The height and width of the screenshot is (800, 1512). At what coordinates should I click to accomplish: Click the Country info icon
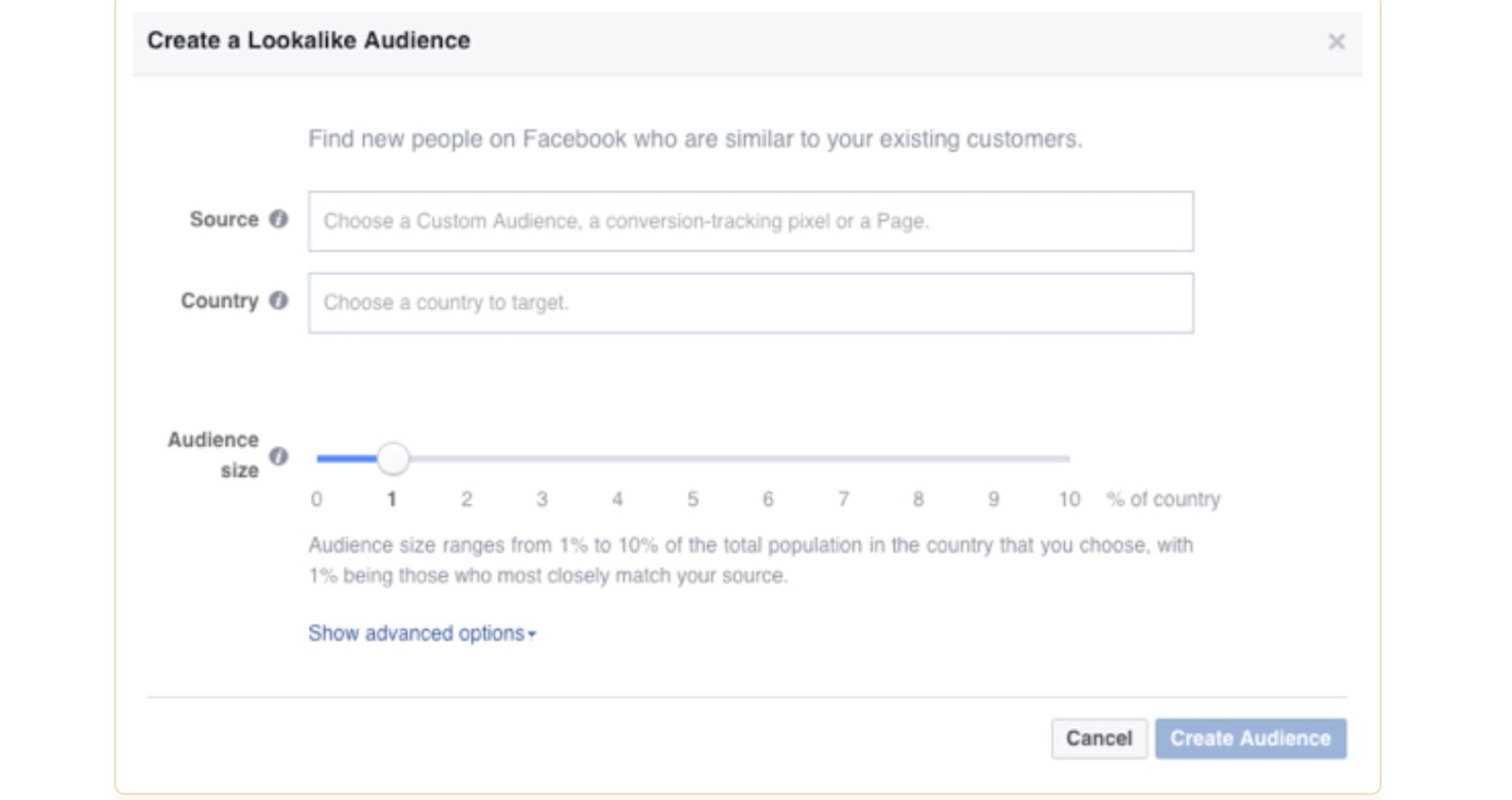278,300
